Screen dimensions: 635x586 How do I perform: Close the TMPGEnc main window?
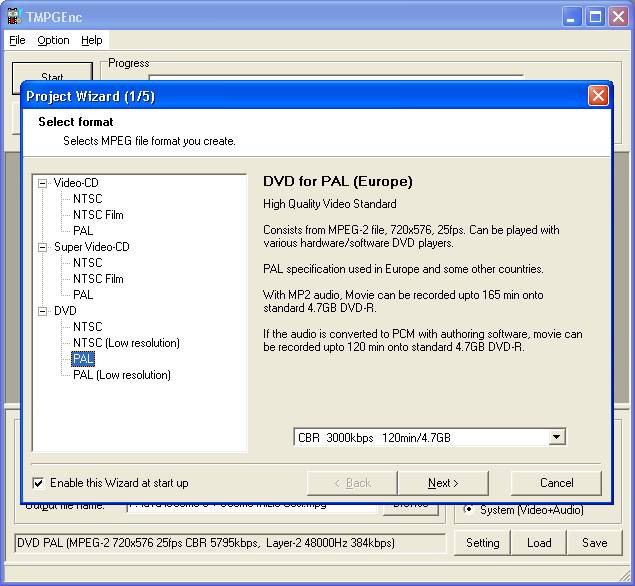(618, 17)
